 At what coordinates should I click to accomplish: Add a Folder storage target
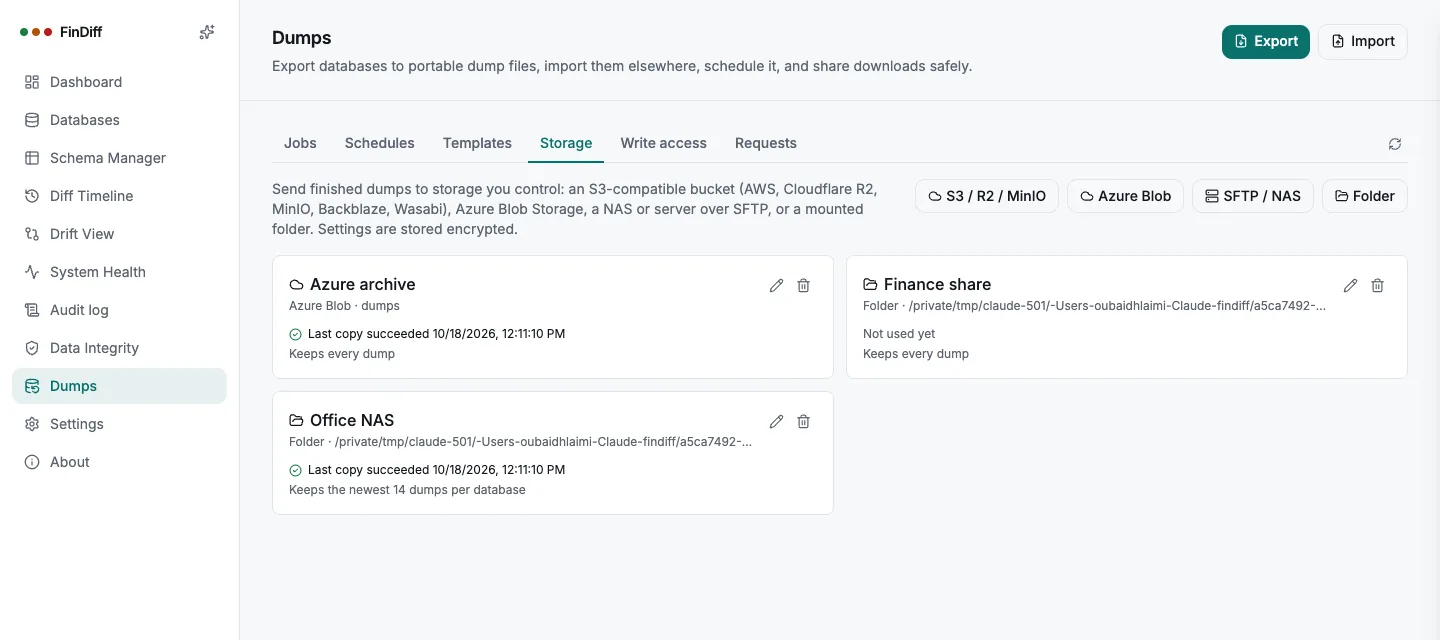(1364, 196)
